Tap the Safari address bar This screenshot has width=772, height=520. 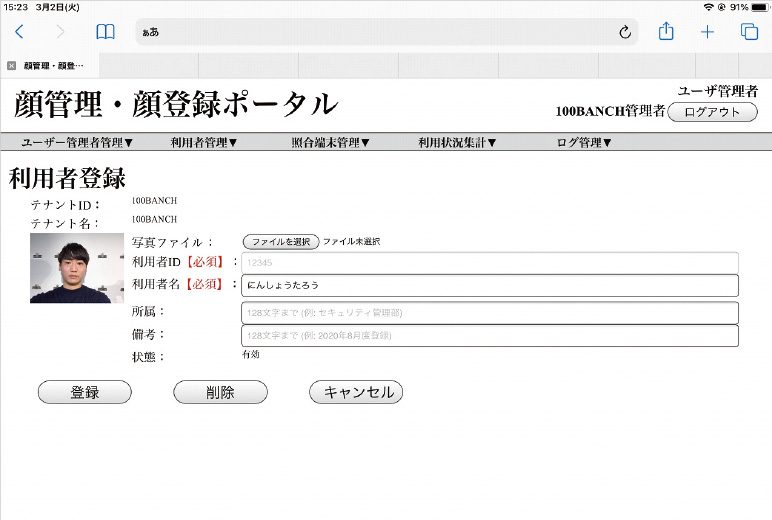click(x=380, y=32)
